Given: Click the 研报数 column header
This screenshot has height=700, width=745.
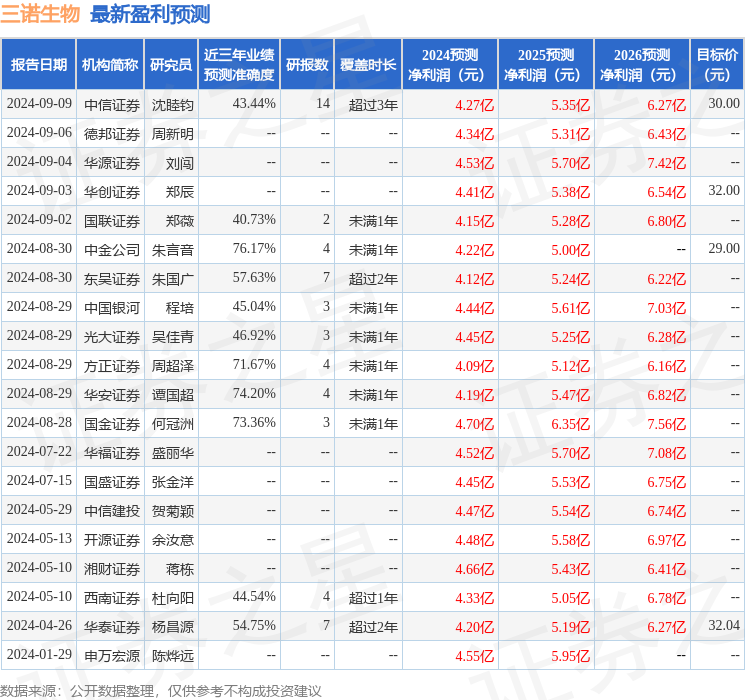Looking at the screenshot, I should point(307,65).
